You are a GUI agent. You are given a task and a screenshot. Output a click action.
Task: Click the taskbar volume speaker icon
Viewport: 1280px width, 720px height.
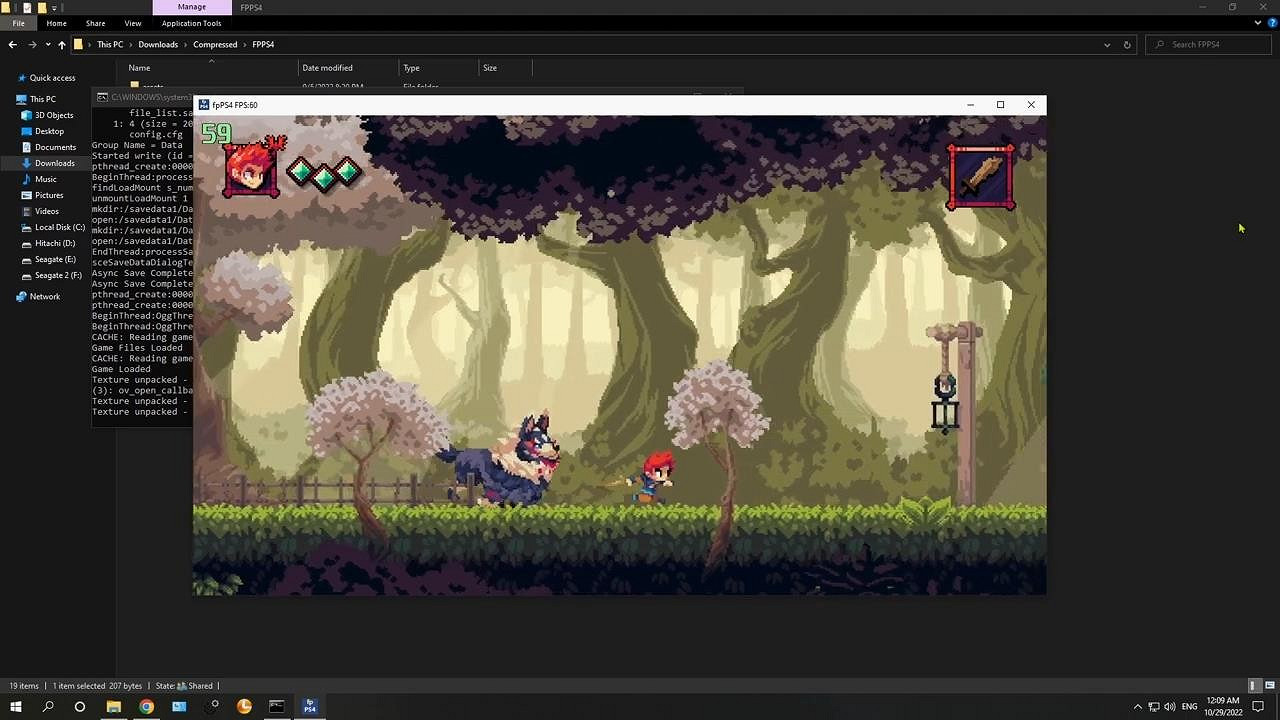tap(1169, 707)
